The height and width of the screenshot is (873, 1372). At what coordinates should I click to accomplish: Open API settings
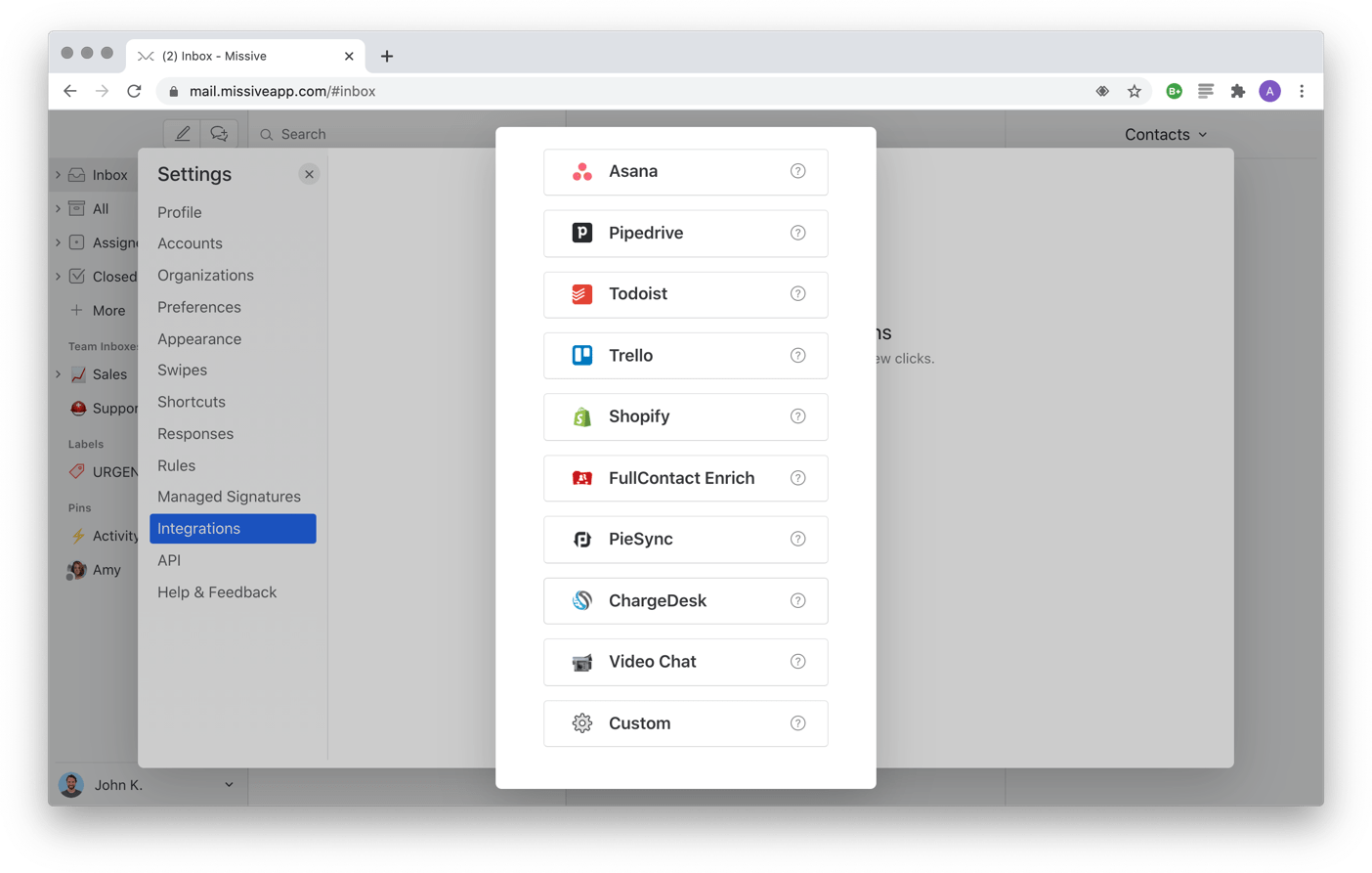[168, 560]
